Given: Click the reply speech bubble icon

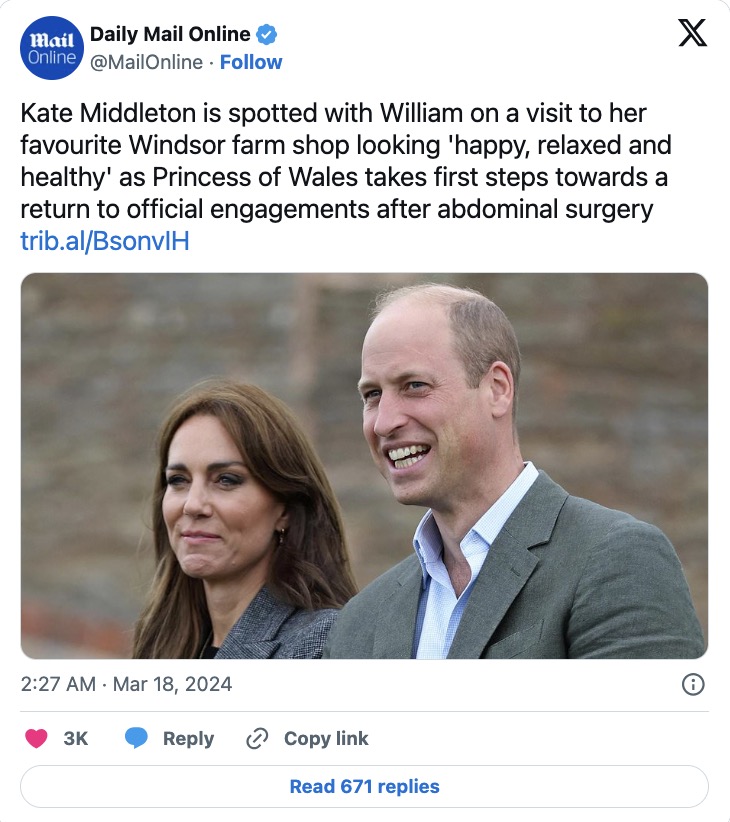Looking at the screenshot, I should pyautogui.click(x=136, y=739).
